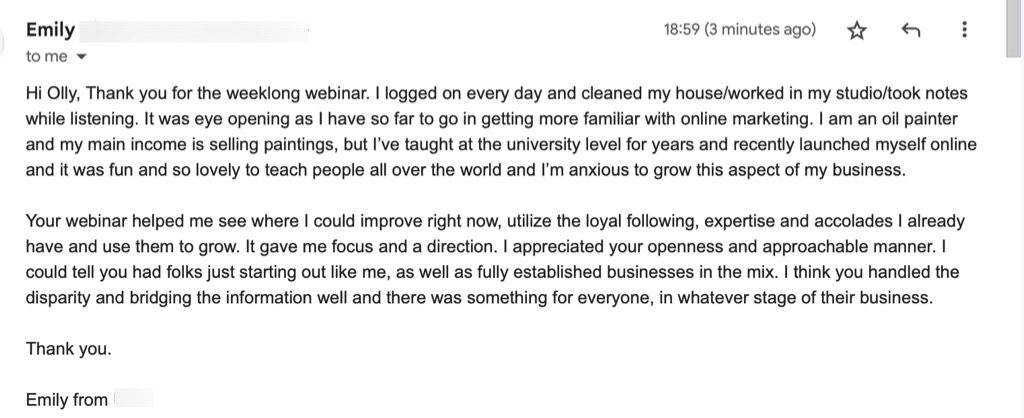The width and height of the screenshot is (1024, 418).
Task: Click line beginning "Your webinar helped me see"
Action: pyautogui.click(x=495, y=221)
